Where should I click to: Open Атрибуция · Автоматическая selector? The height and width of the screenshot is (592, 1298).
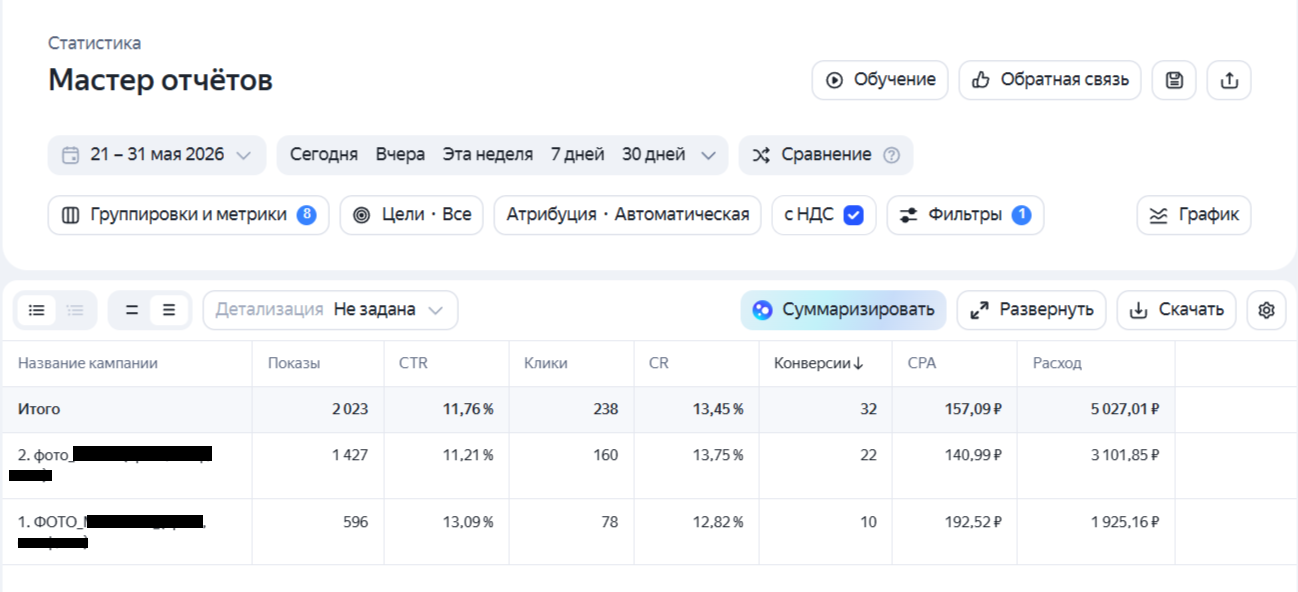tap(627, 215)
